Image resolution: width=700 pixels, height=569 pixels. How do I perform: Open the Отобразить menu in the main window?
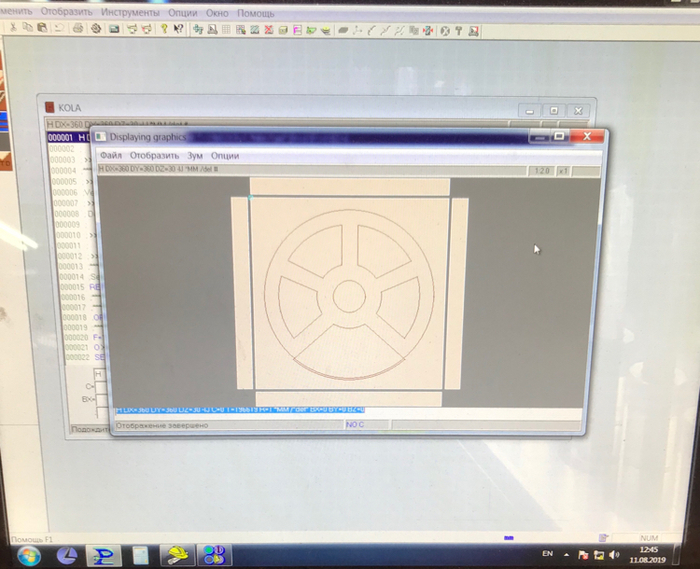click(67, 12)
